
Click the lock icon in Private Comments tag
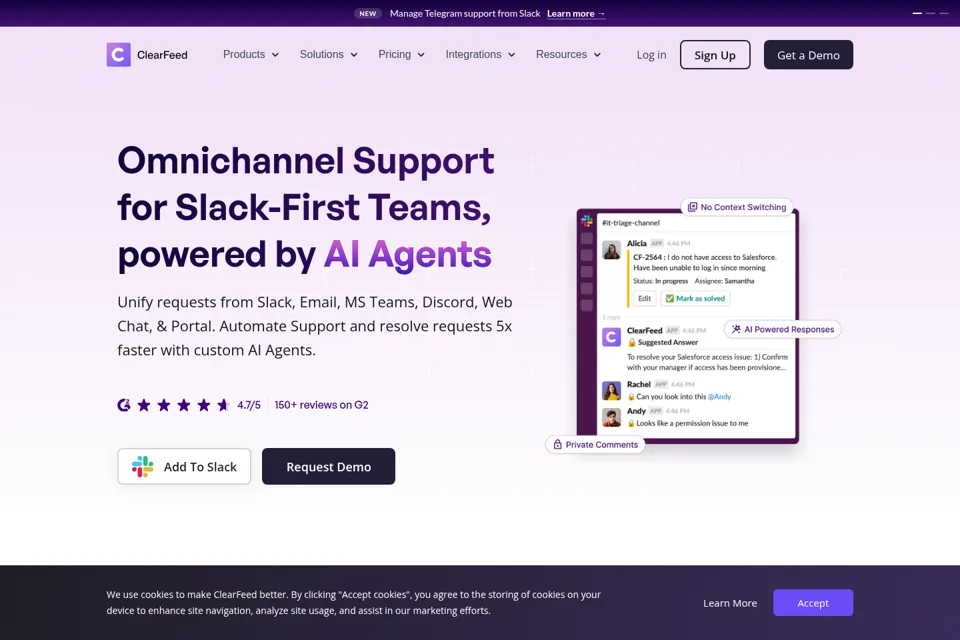tap(558, 445)
